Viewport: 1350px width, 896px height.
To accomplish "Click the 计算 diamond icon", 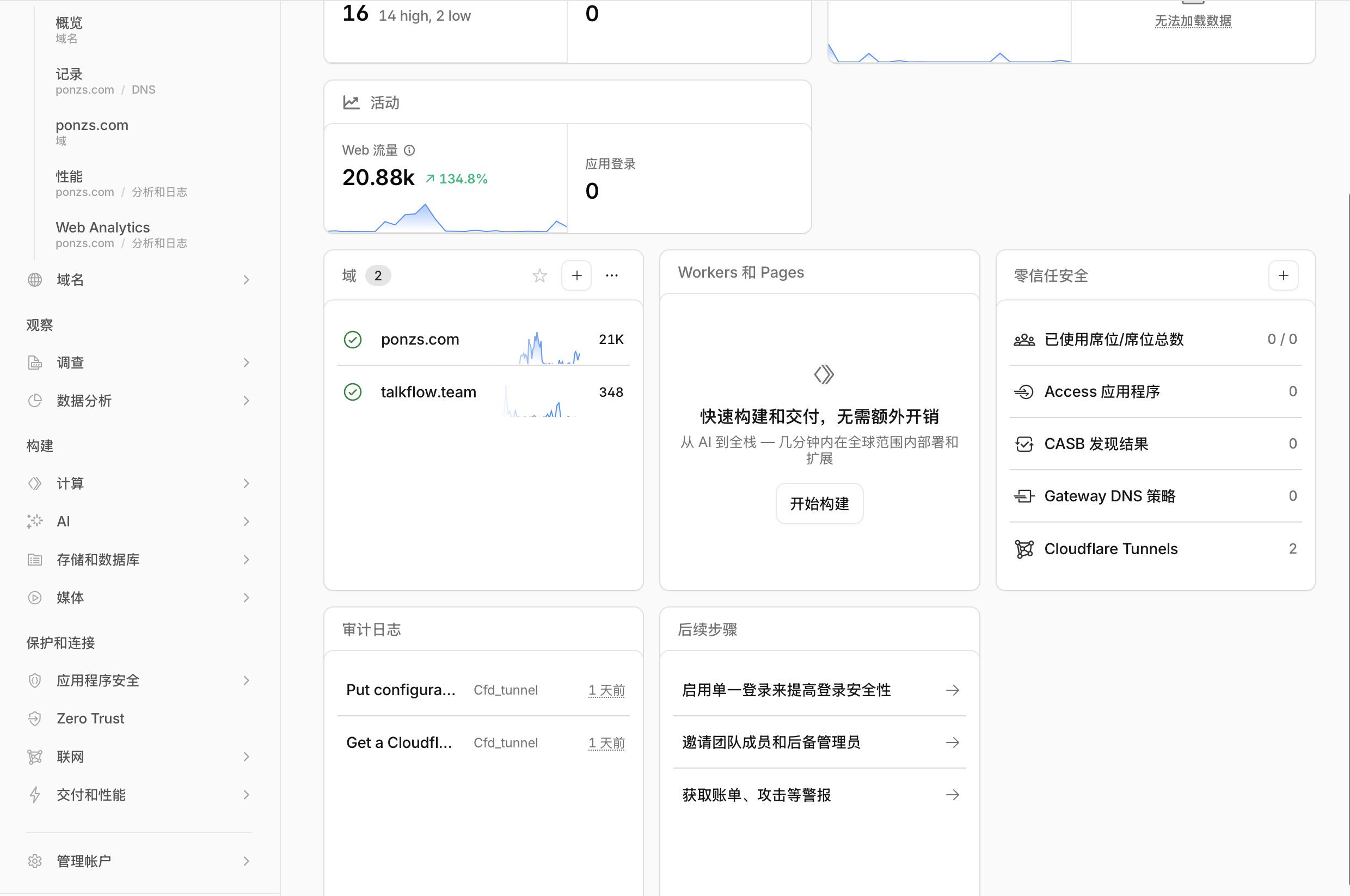I will pos(35,483).
